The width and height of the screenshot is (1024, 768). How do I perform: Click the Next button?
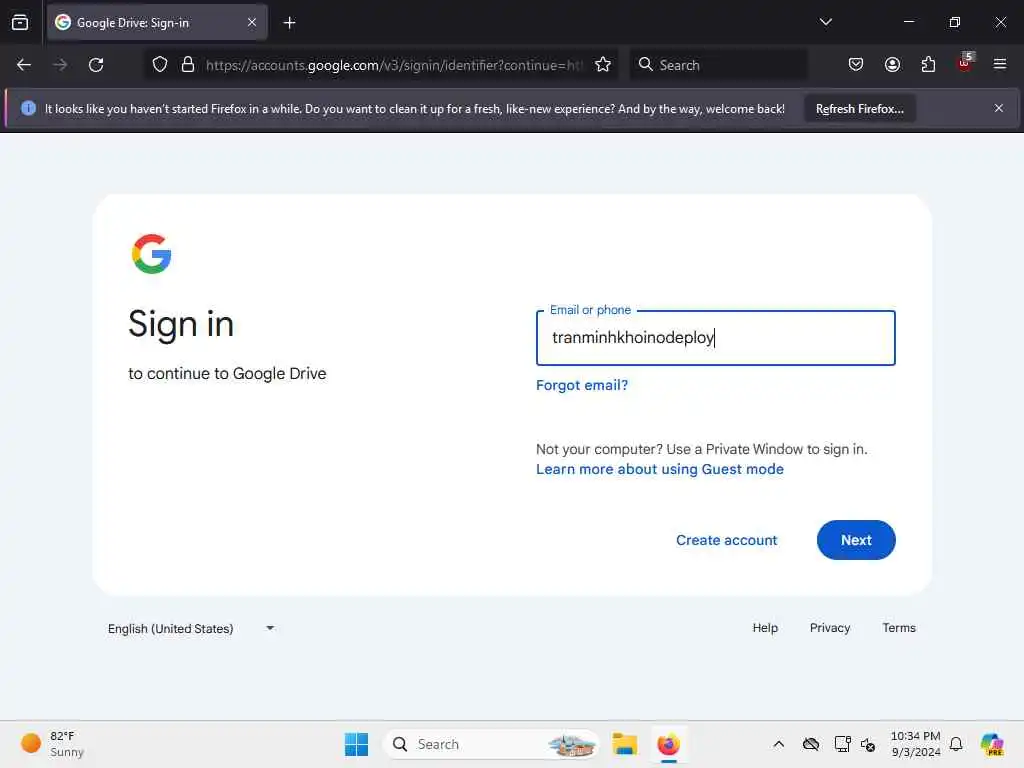856,540
